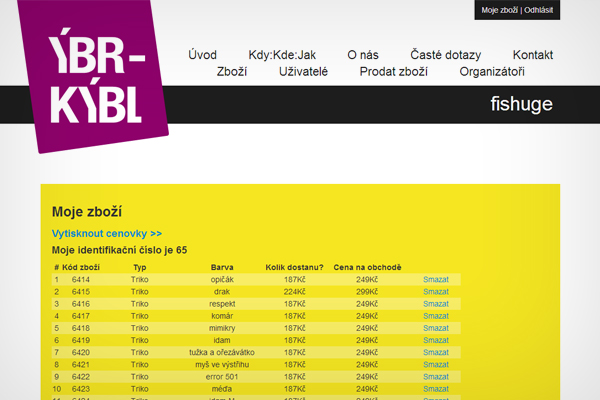Delete the mimikry shirt row

pos(437,327)
